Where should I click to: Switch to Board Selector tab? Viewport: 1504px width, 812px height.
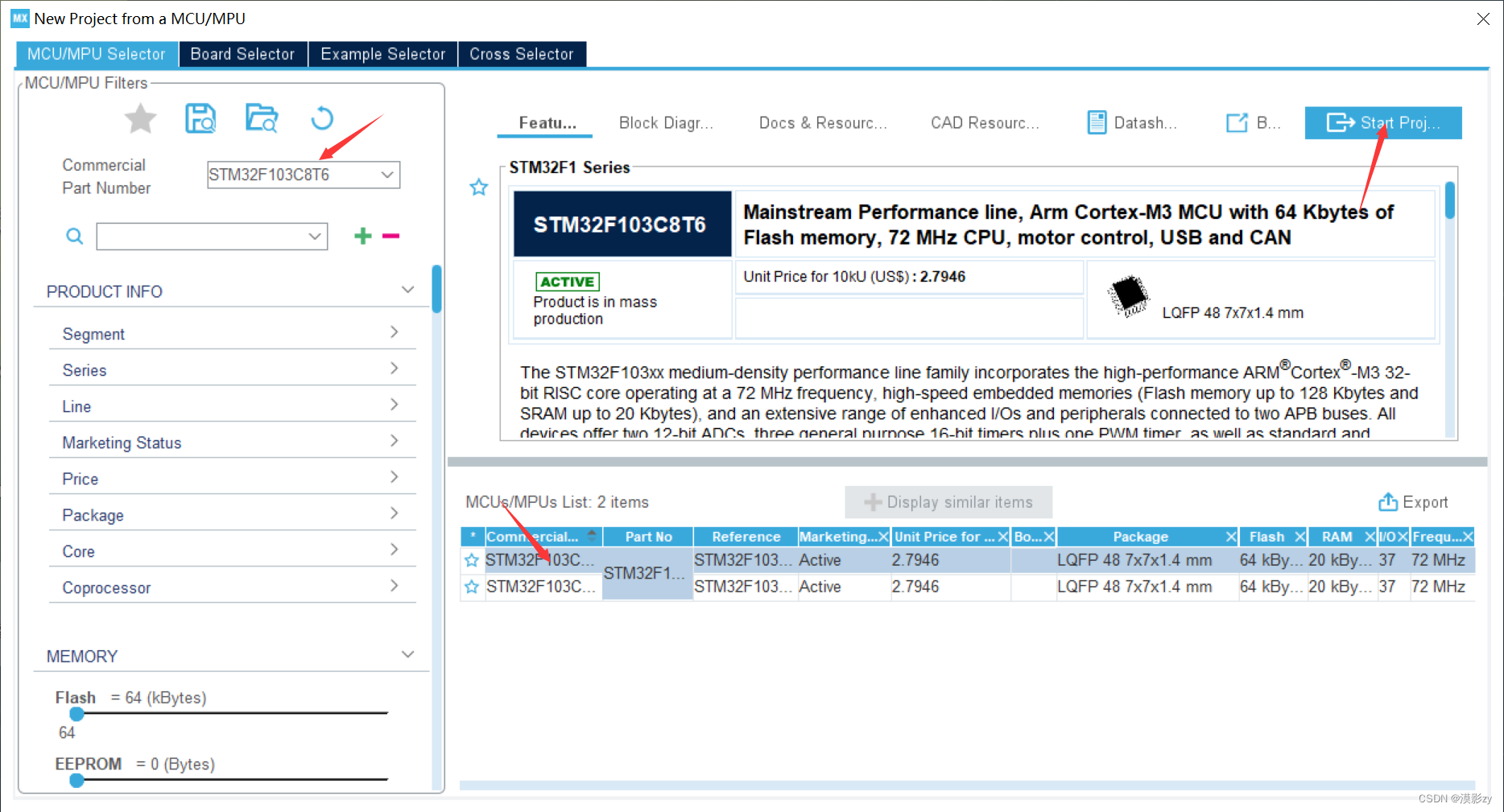click(242, 54)
